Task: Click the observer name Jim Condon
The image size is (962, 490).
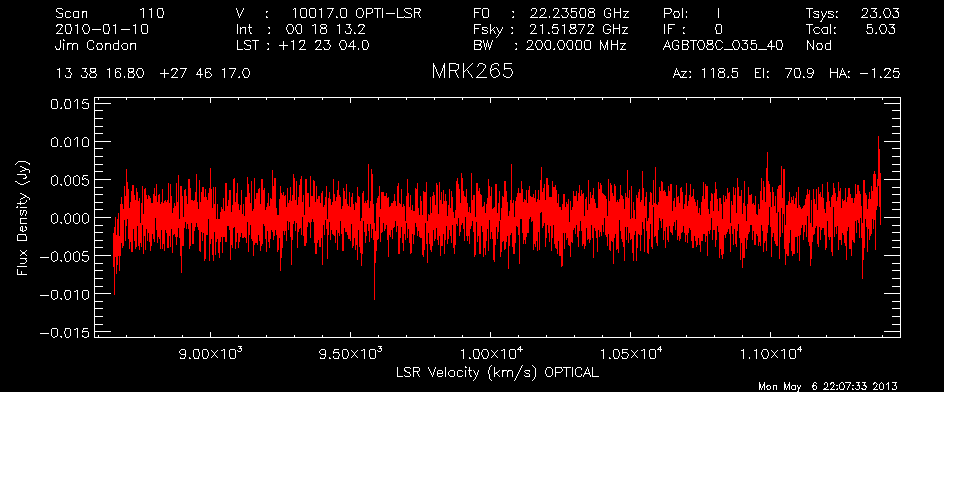Action: pyautogui.click(x=96, y=45)
